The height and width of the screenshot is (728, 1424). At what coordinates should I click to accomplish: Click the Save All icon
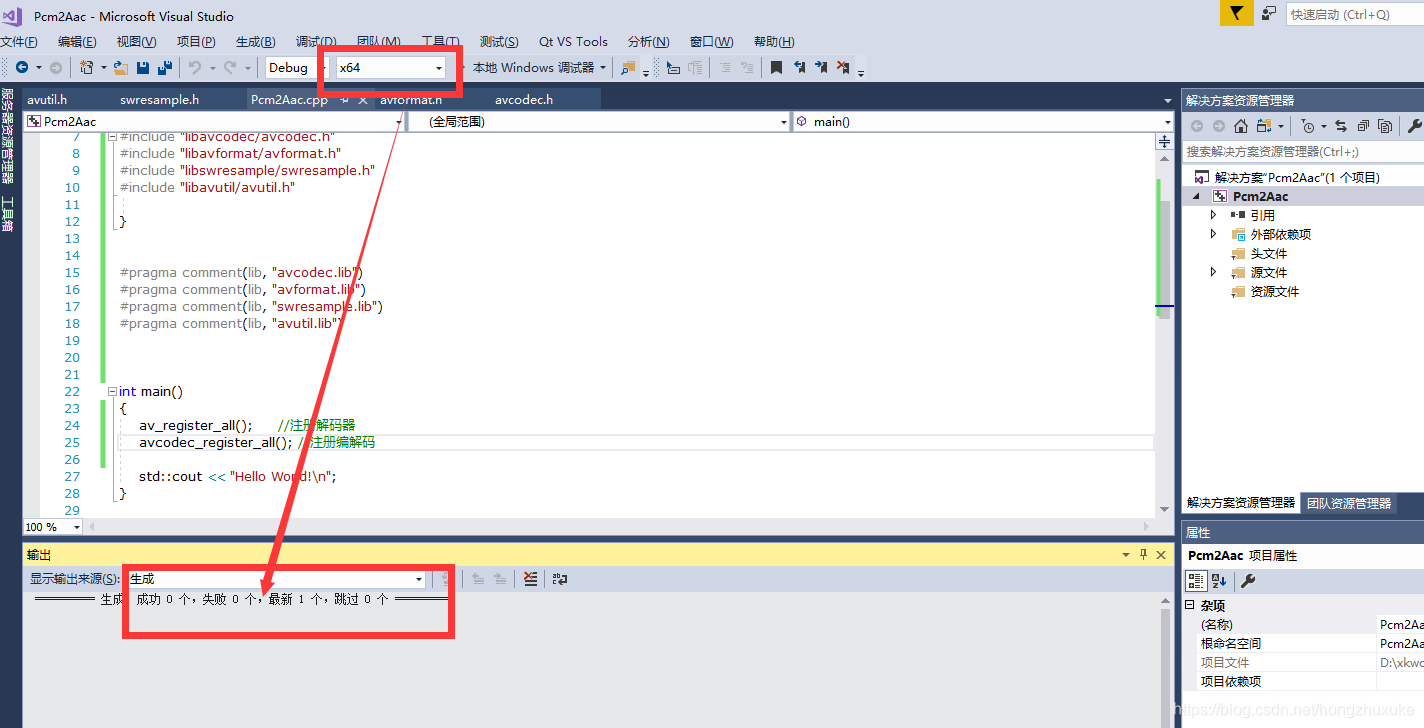165,67
